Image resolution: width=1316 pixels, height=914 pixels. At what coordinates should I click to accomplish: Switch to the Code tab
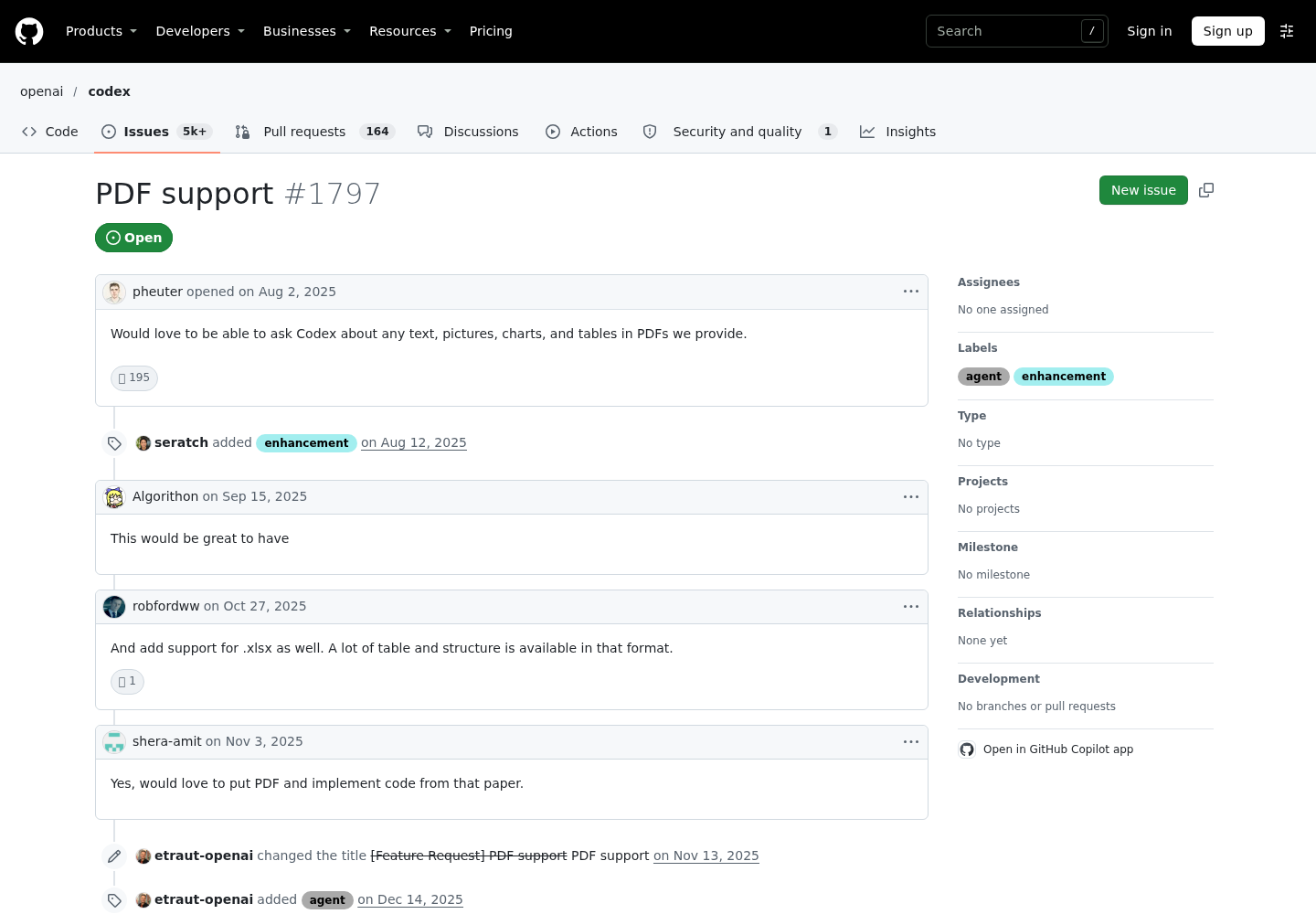(x=50, y=132)
